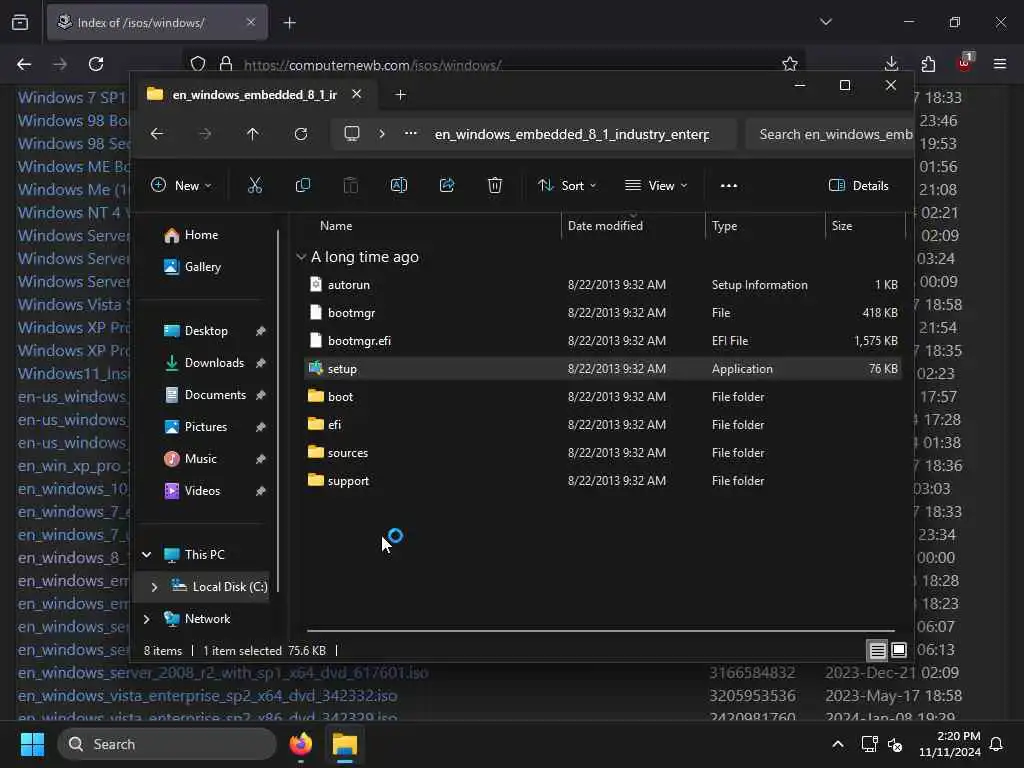Collapse the 'A long time ago' group
1024x768 pixels.
pos(301,257)
